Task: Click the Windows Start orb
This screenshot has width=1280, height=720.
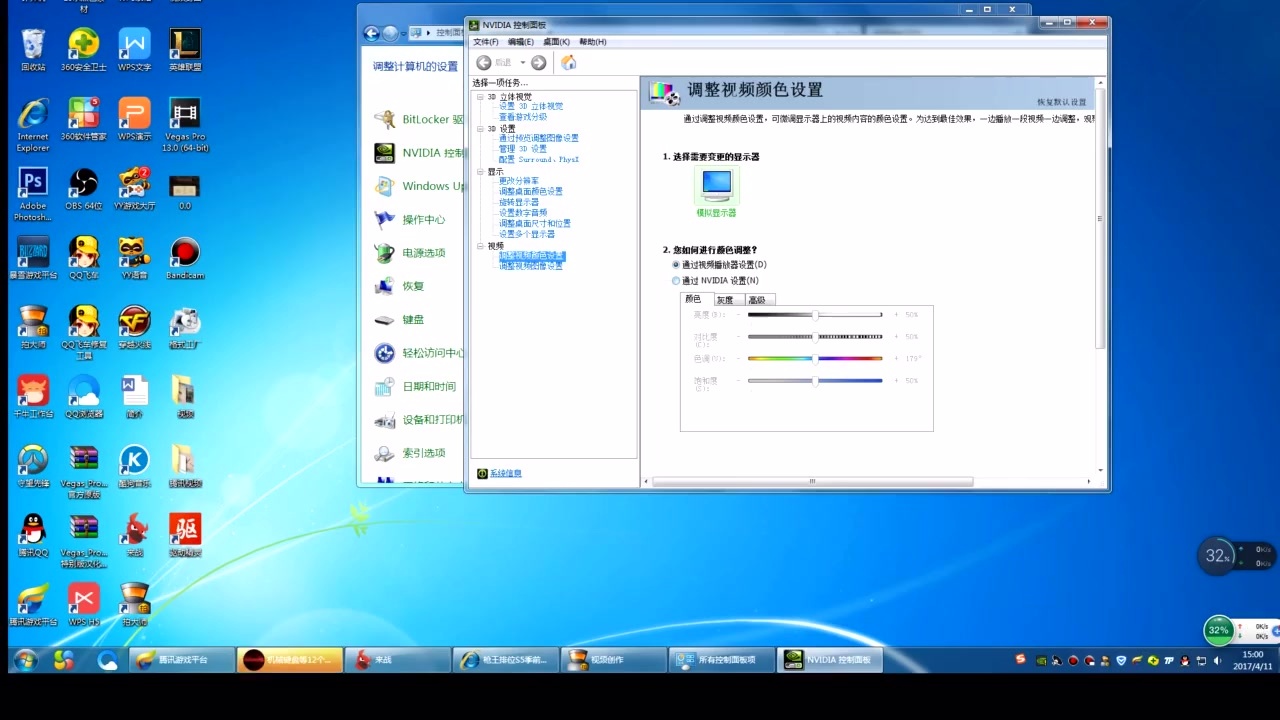Action: (25, 660)
